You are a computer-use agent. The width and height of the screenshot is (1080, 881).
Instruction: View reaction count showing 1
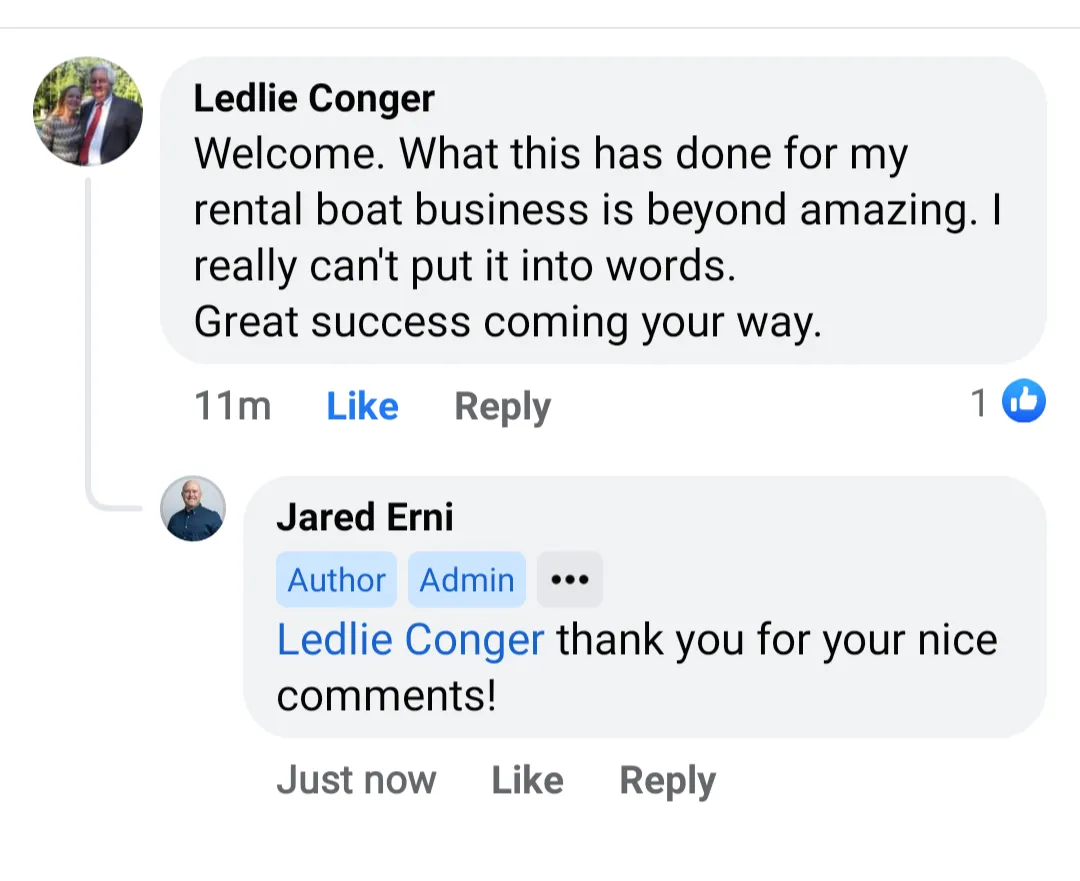point(978,402)
